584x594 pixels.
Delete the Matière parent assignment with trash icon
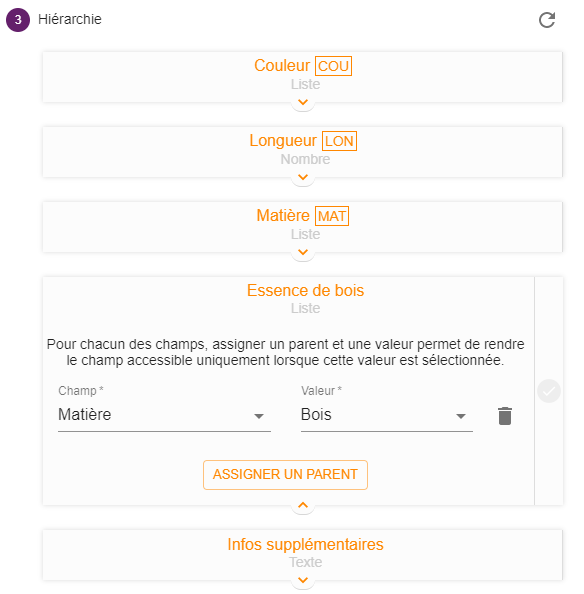[x=504, y=416]
